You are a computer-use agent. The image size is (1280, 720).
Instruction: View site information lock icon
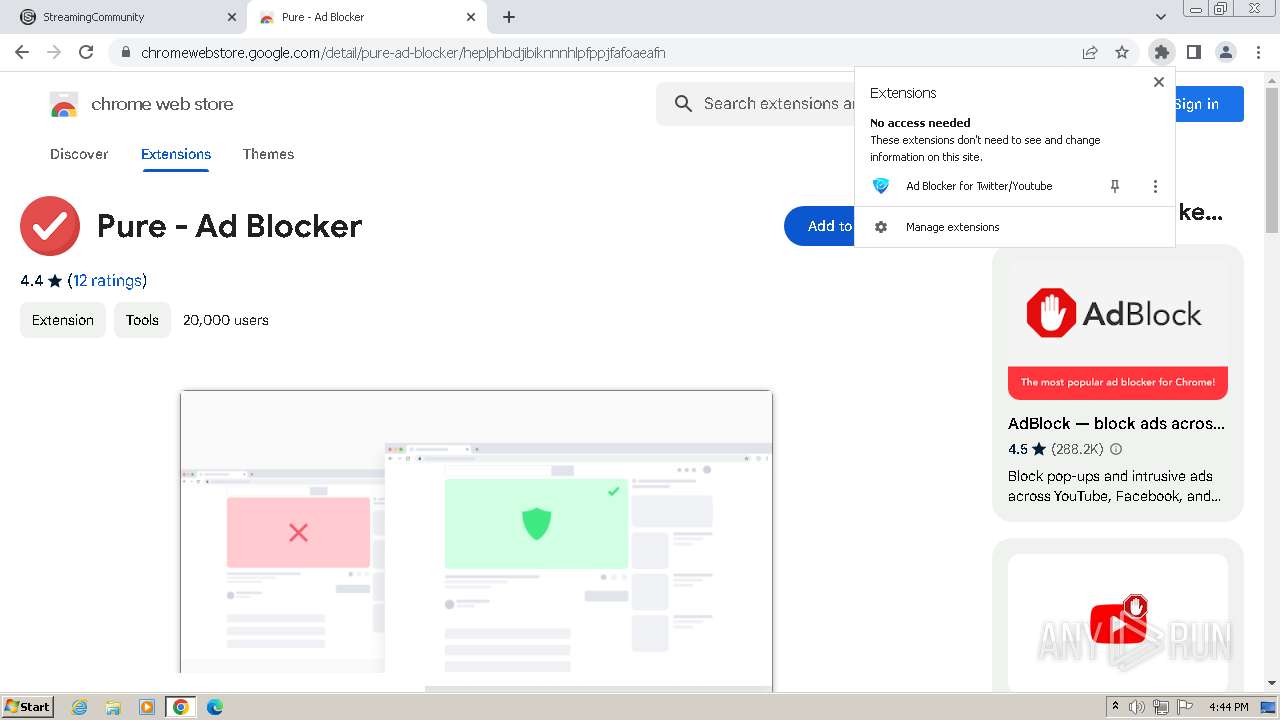pyautogui.click(x=125, y=53)
